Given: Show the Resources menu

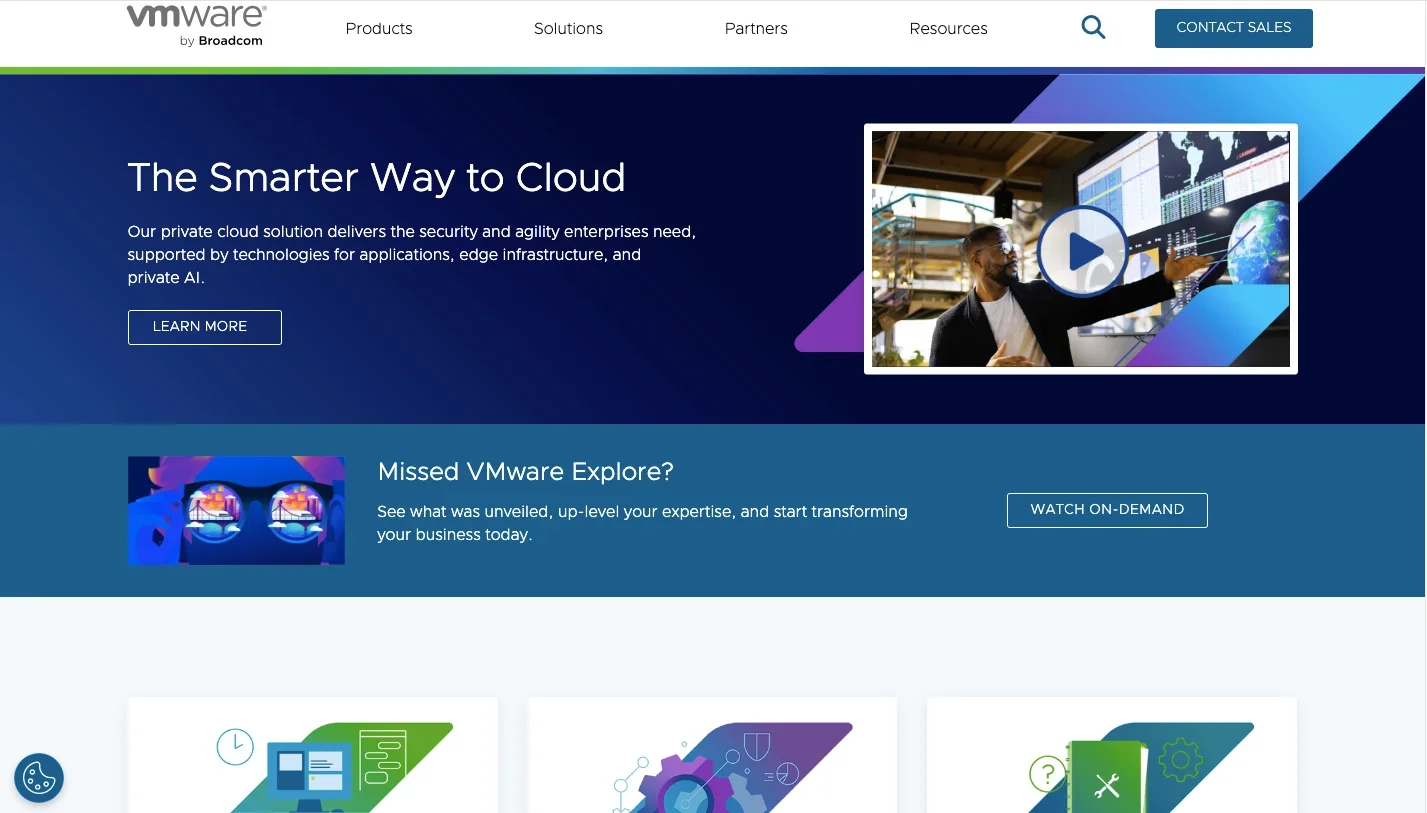Looking at the screenshot, I should [948, 29].
